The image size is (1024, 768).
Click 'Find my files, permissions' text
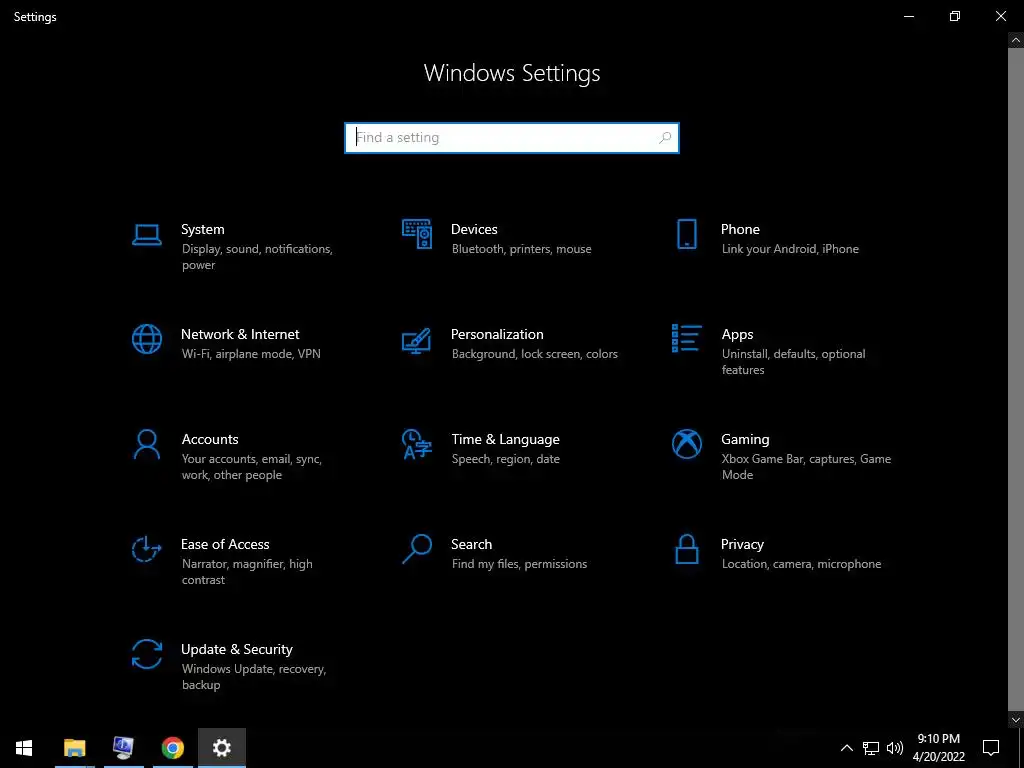519,564
